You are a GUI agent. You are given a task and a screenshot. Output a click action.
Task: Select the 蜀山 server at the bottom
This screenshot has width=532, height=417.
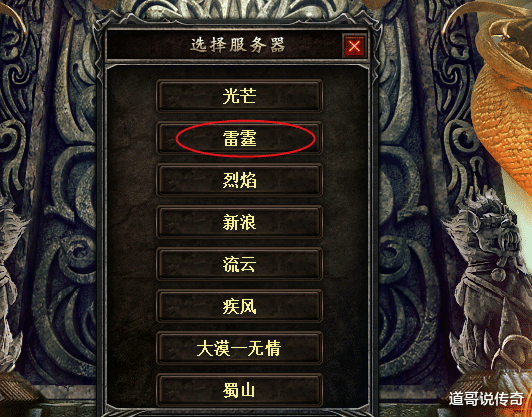[x=239, y=391]
